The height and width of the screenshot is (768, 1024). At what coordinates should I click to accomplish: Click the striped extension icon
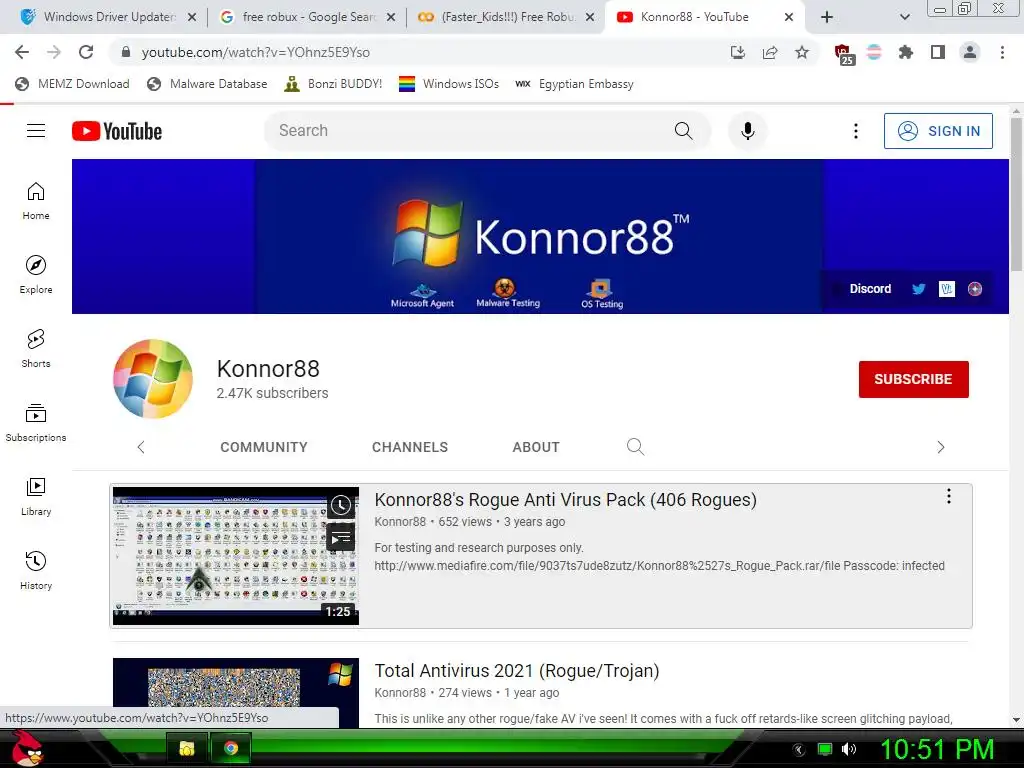874,52
